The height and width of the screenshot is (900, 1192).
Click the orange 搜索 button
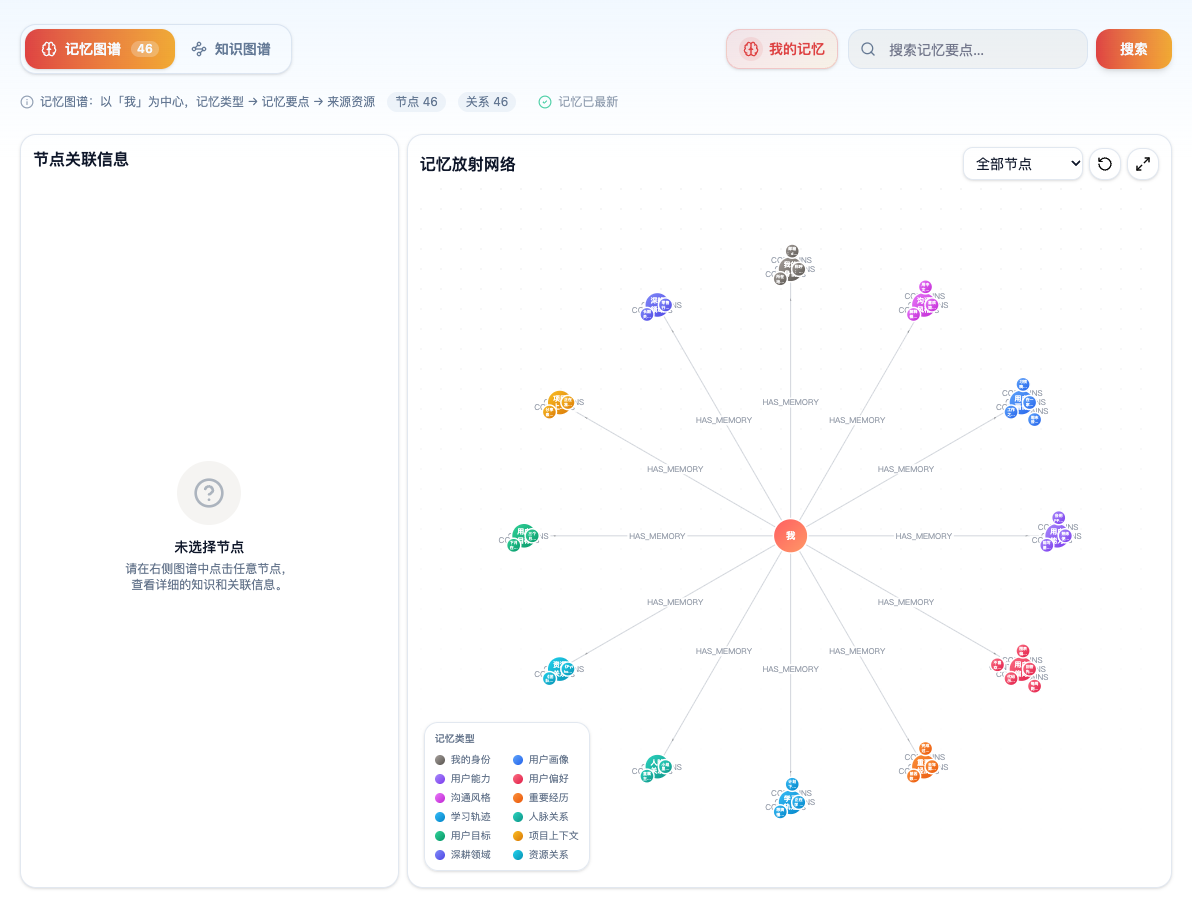coord(1133,49)
